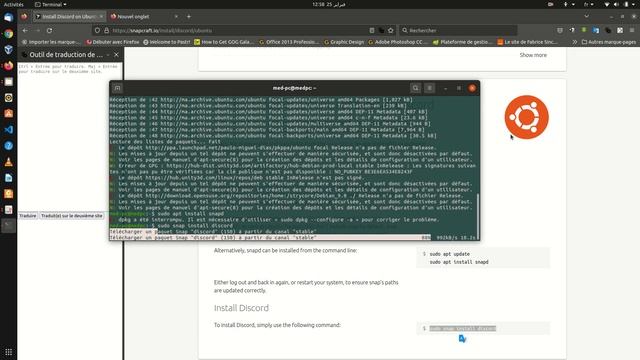Open a new tab with plus button
640x360 pixels.
(x=189, y=17)
